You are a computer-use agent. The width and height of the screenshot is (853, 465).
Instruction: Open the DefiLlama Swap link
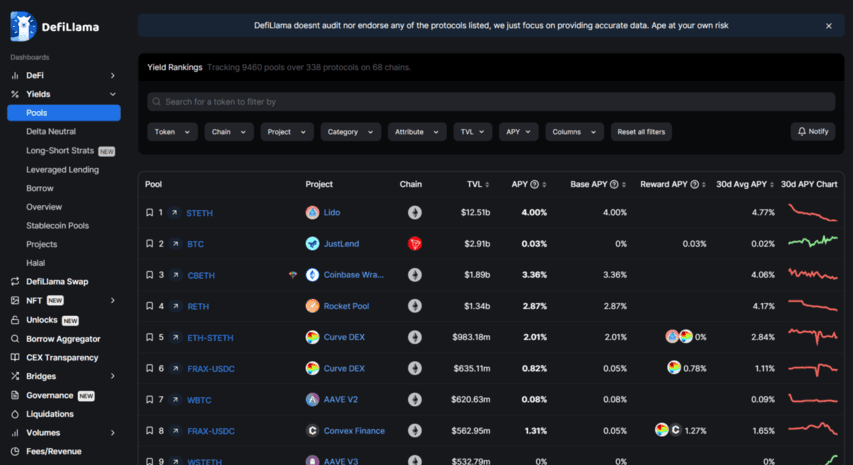click(57, 281)
